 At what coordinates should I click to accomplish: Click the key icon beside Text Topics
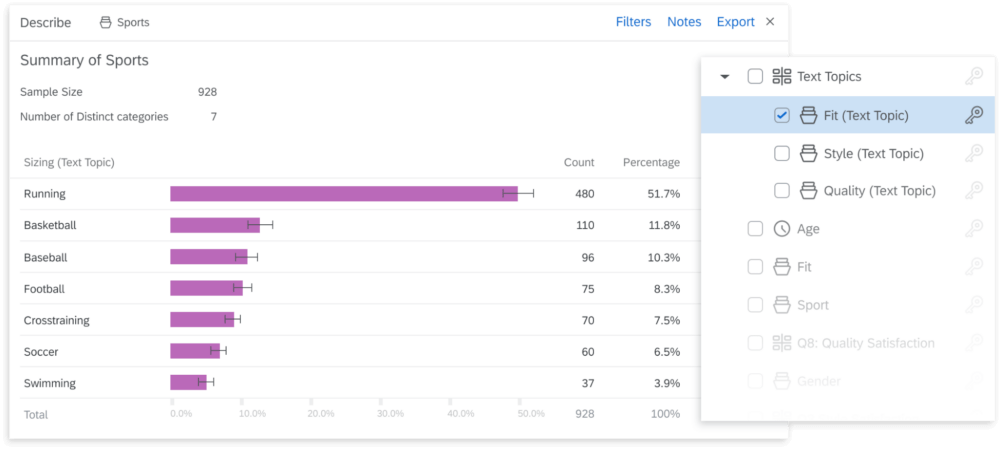[x=973, y=76]
